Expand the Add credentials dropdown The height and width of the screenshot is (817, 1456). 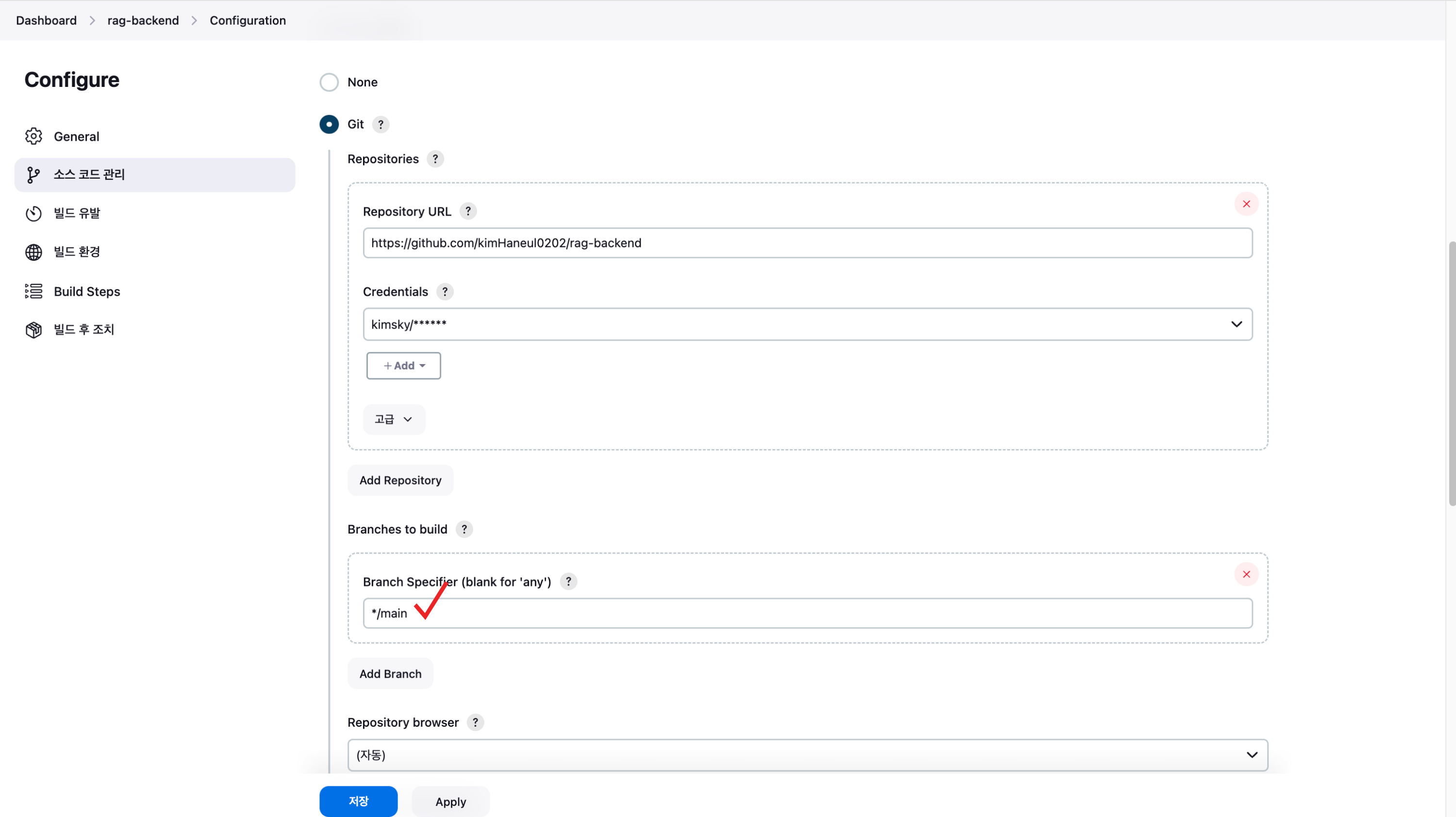pos(404,366)
